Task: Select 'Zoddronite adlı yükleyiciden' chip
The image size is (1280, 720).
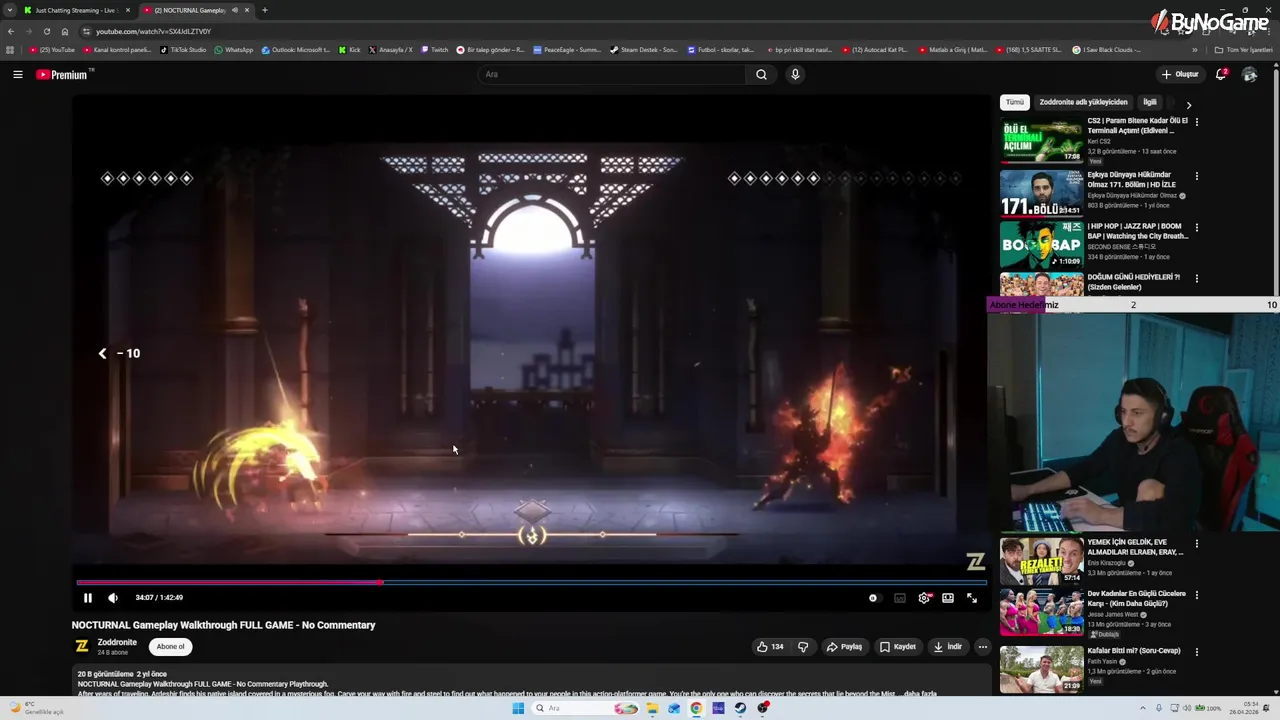Action: (x=1083, y=102)
